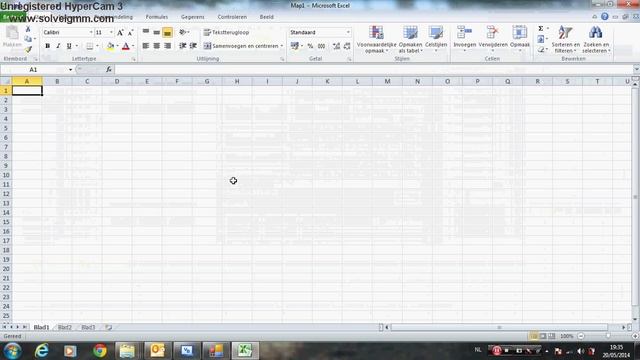Open the Lettertype dialog launcher
This screenshot has width=640, height=360.
[133, 59]
